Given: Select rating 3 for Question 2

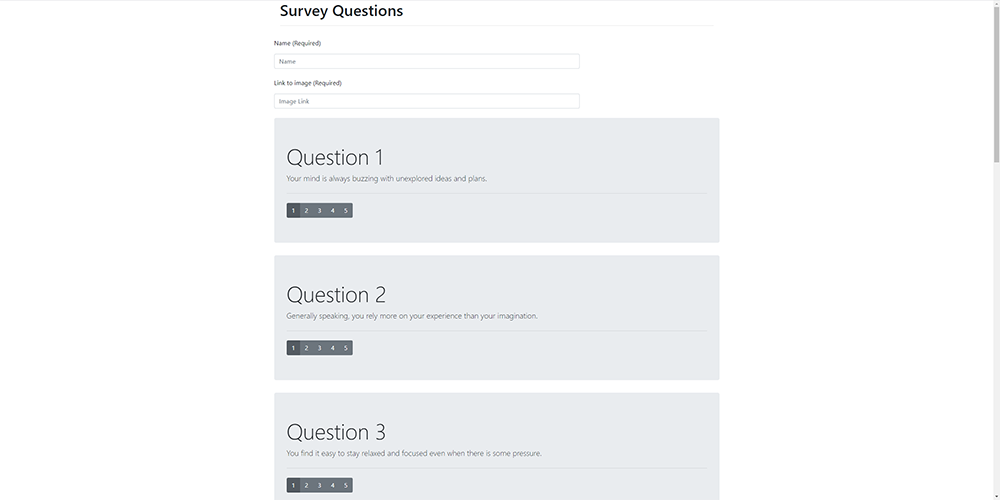Looking at the screenshot, I should tap(319, 348).
